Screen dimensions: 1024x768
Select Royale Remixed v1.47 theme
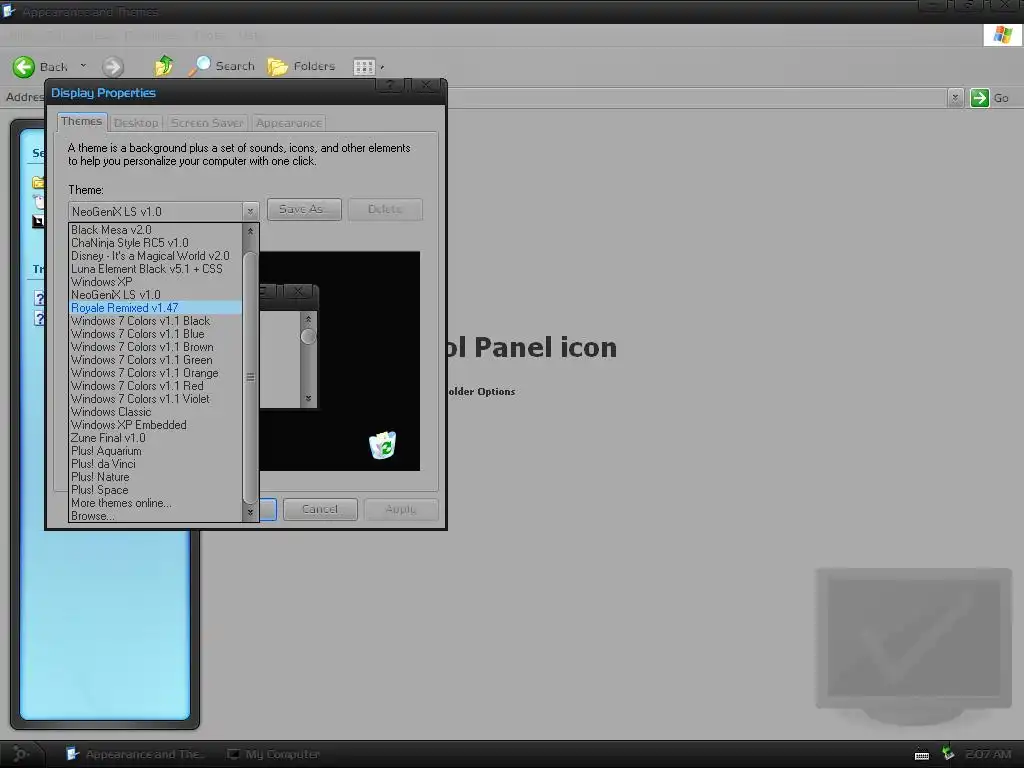tap(155, 308)
